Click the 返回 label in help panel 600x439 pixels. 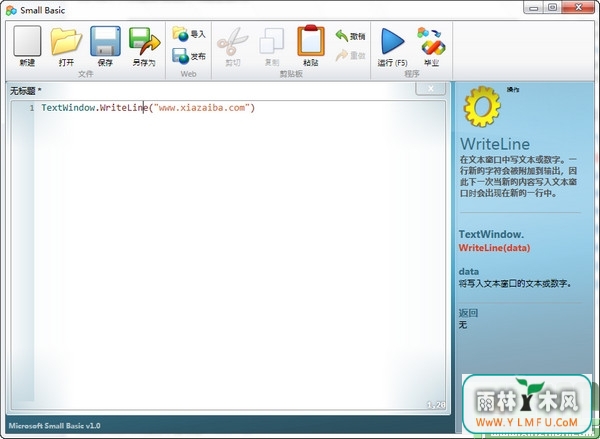click(x=468, y=313)
